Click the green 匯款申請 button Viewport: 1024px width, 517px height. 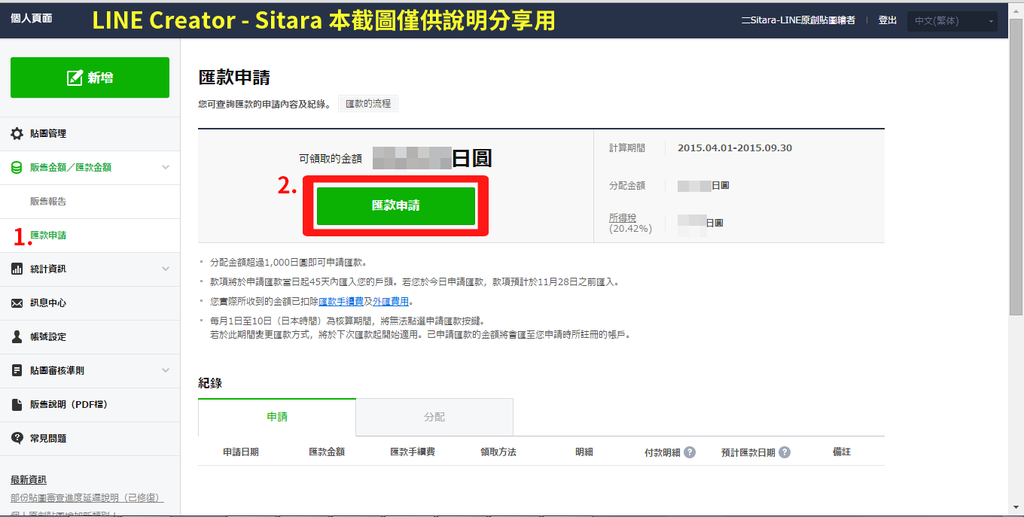pos(396,206)
